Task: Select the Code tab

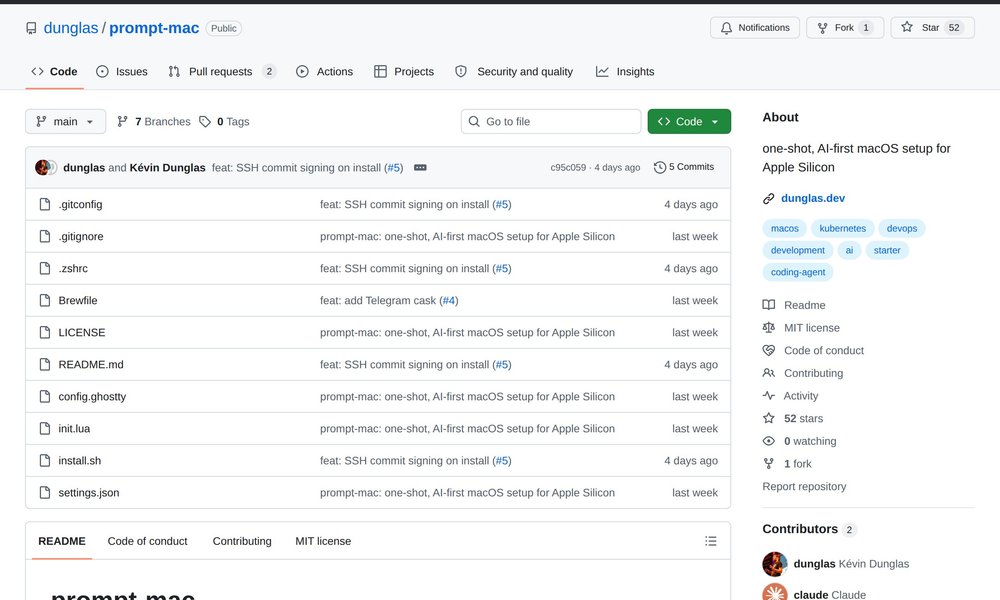Action: click(54, 71)
